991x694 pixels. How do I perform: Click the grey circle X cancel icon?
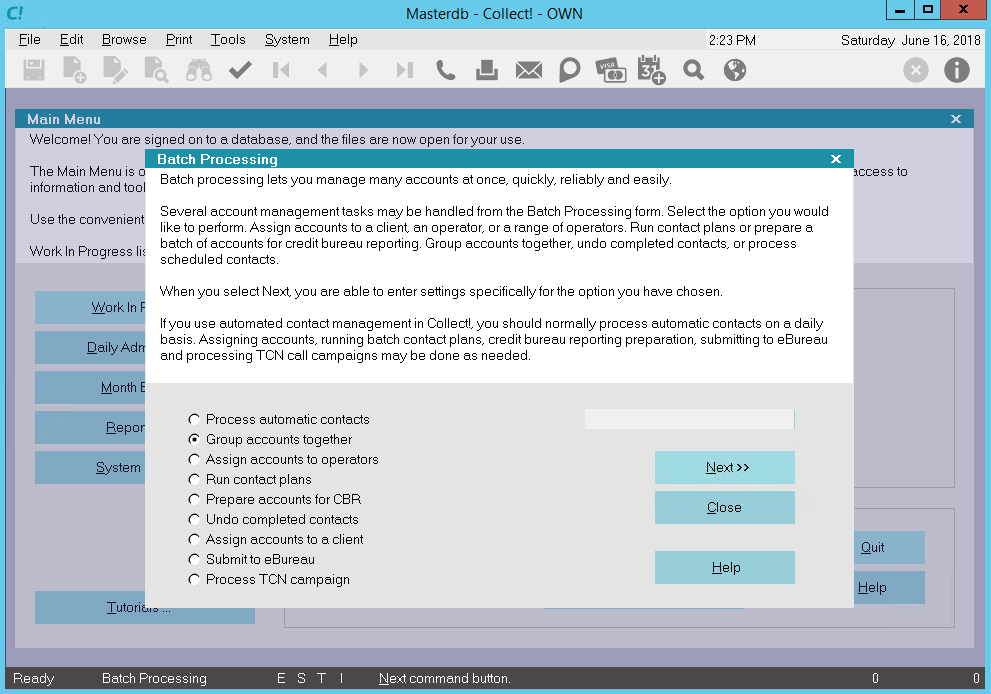click(916, 70)
